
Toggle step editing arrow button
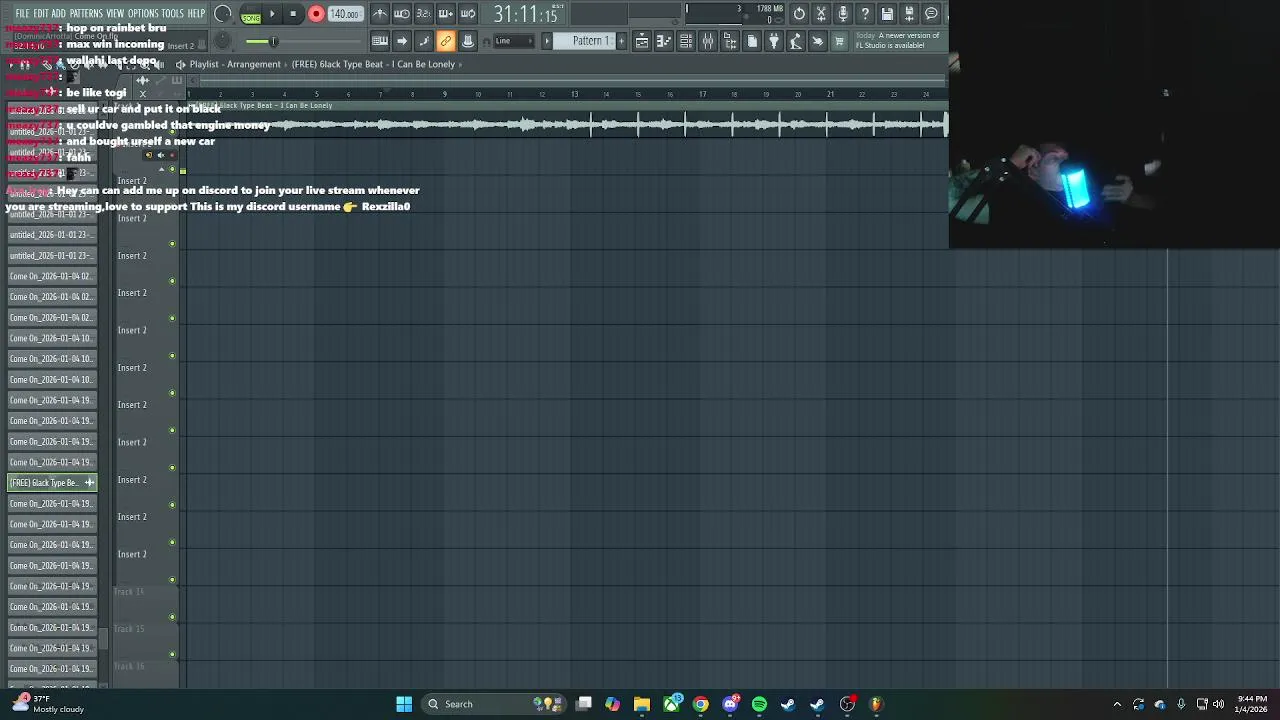(x=402, y=41)
